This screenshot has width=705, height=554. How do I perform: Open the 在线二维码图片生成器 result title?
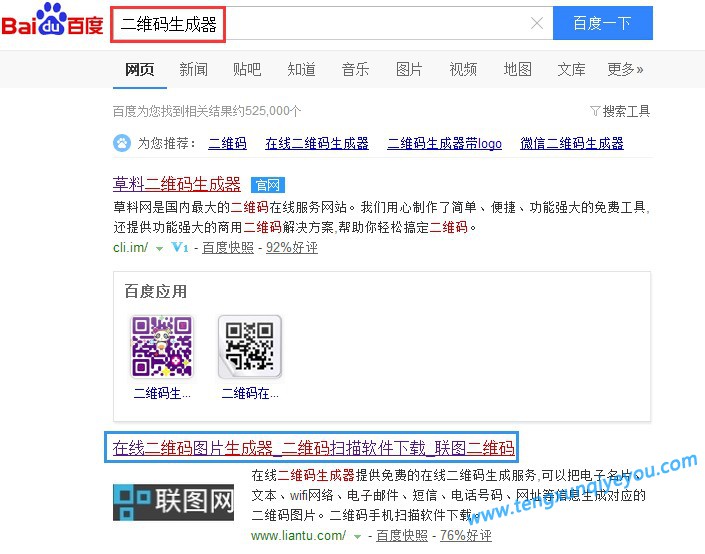coord(313,448)
